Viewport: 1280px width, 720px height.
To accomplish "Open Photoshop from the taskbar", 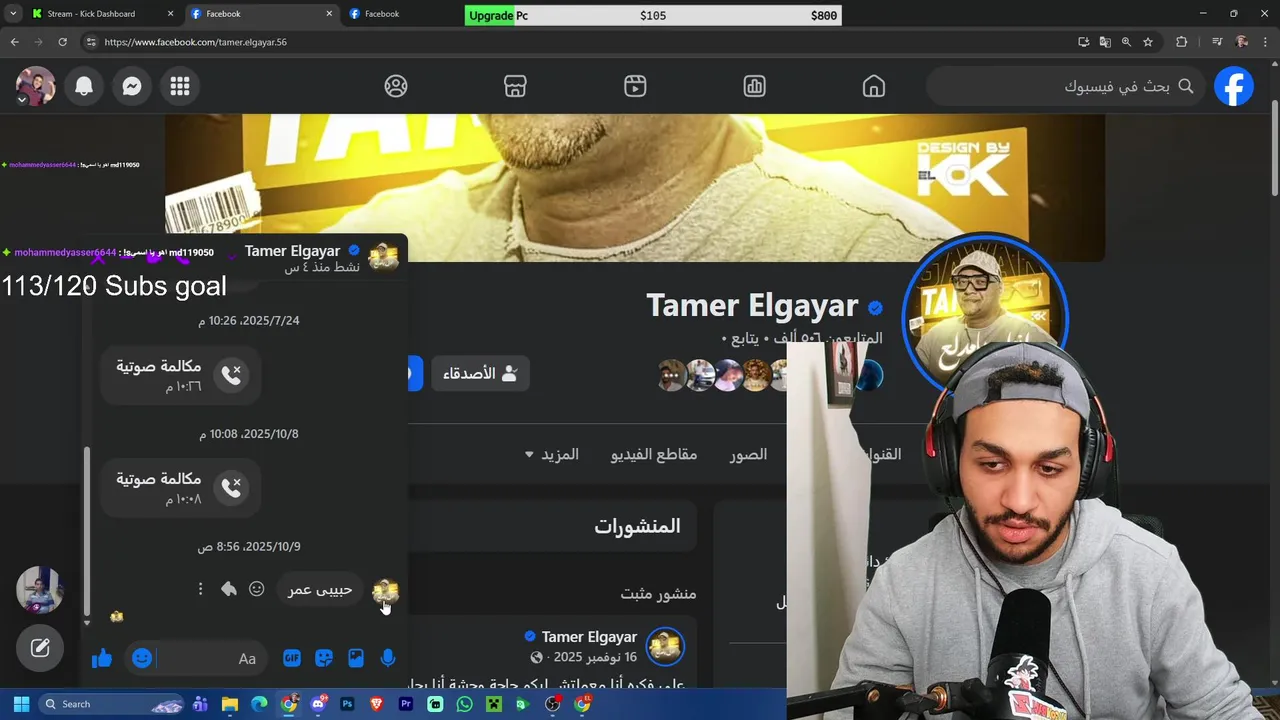I will point(347,704).
